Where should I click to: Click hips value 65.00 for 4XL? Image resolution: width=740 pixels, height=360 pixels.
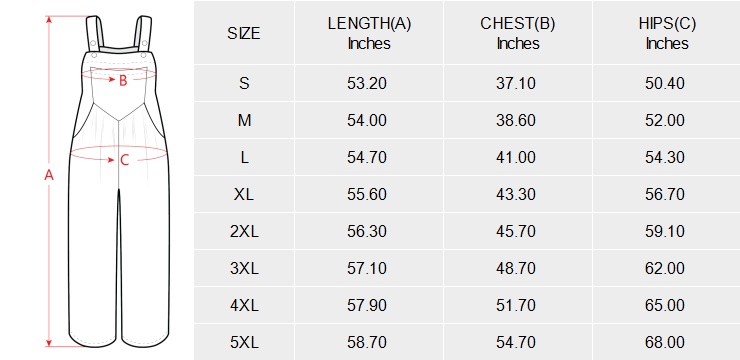[x=665, y=305]
